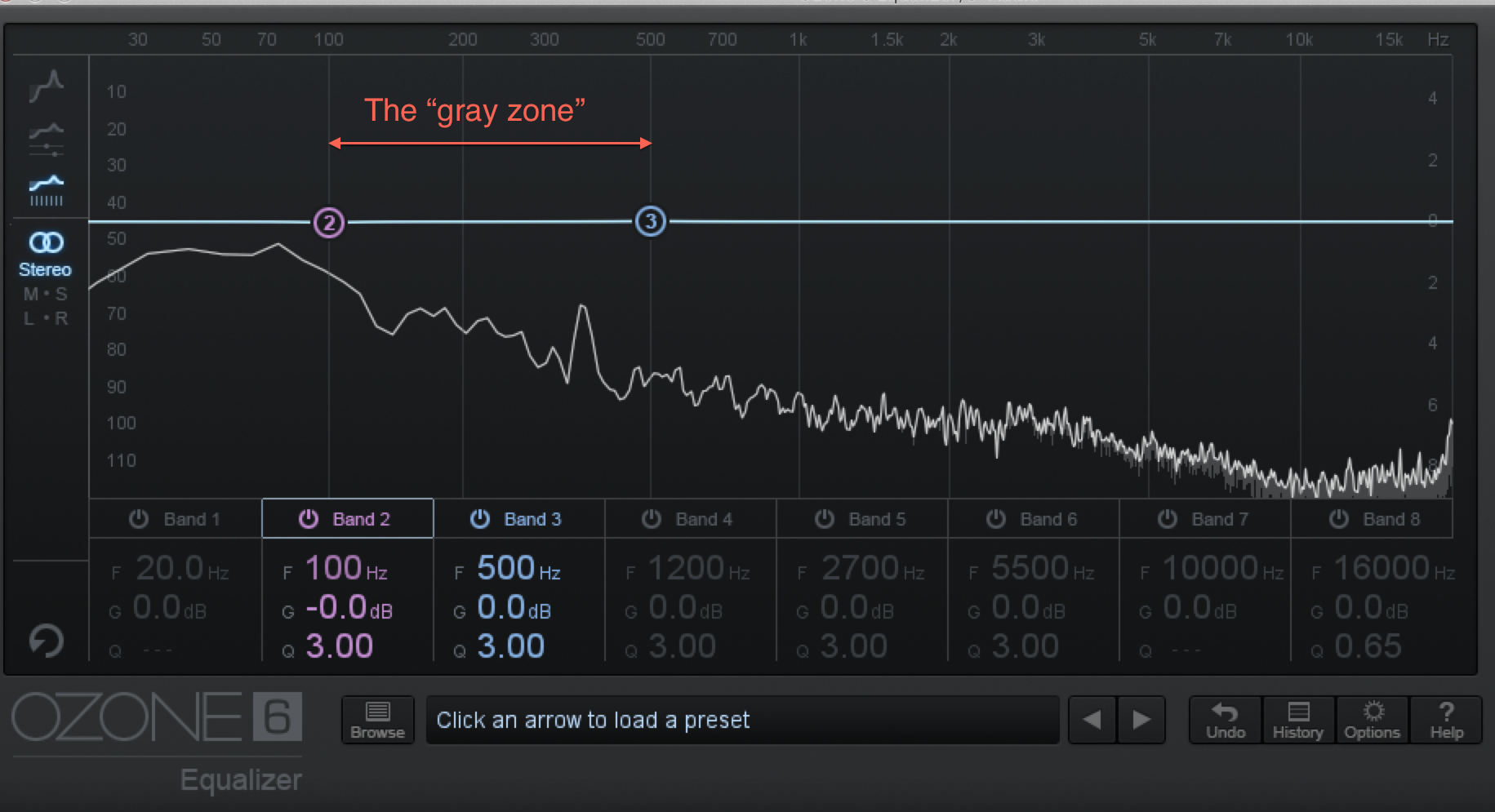The height and width of the screenshot is (812, 1495).
Task: Select the digital EQ mode icon
Action: point(47,190)
